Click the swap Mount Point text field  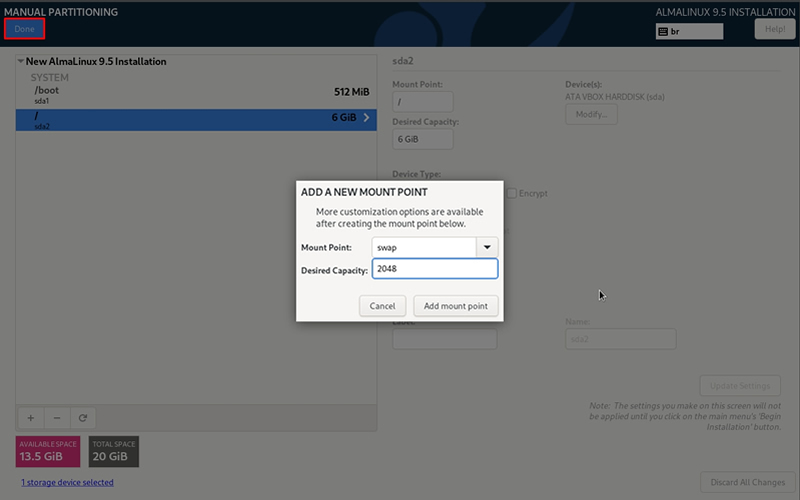(424, 247)
